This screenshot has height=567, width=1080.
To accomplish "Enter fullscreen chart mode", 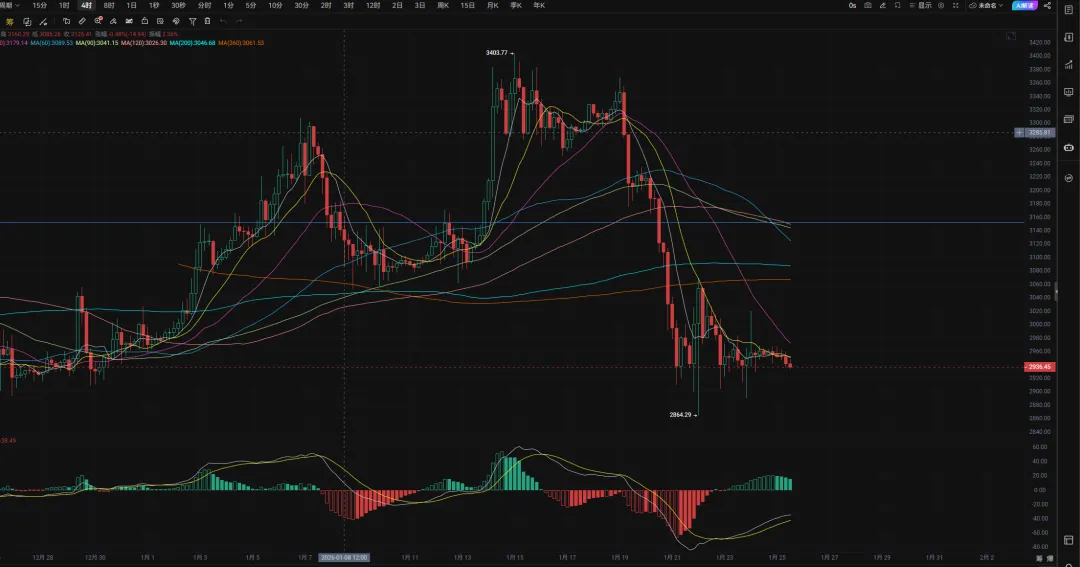I will point(957,6).
